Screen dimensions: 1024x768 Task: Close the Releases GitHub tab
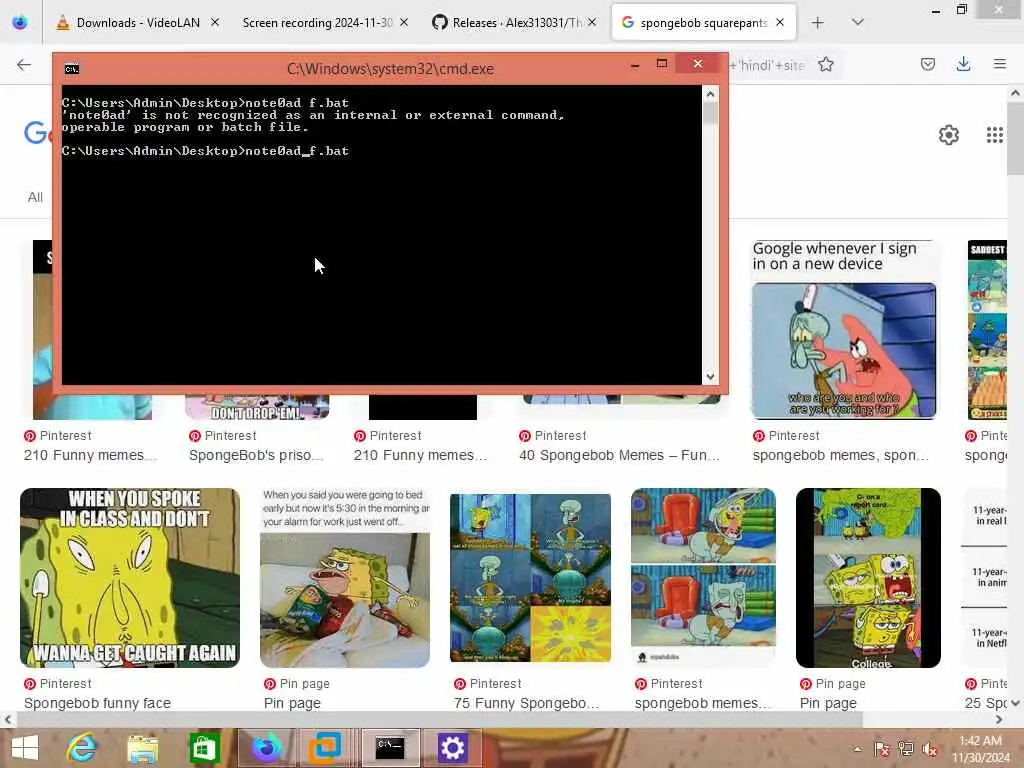(x=592, y=23)
